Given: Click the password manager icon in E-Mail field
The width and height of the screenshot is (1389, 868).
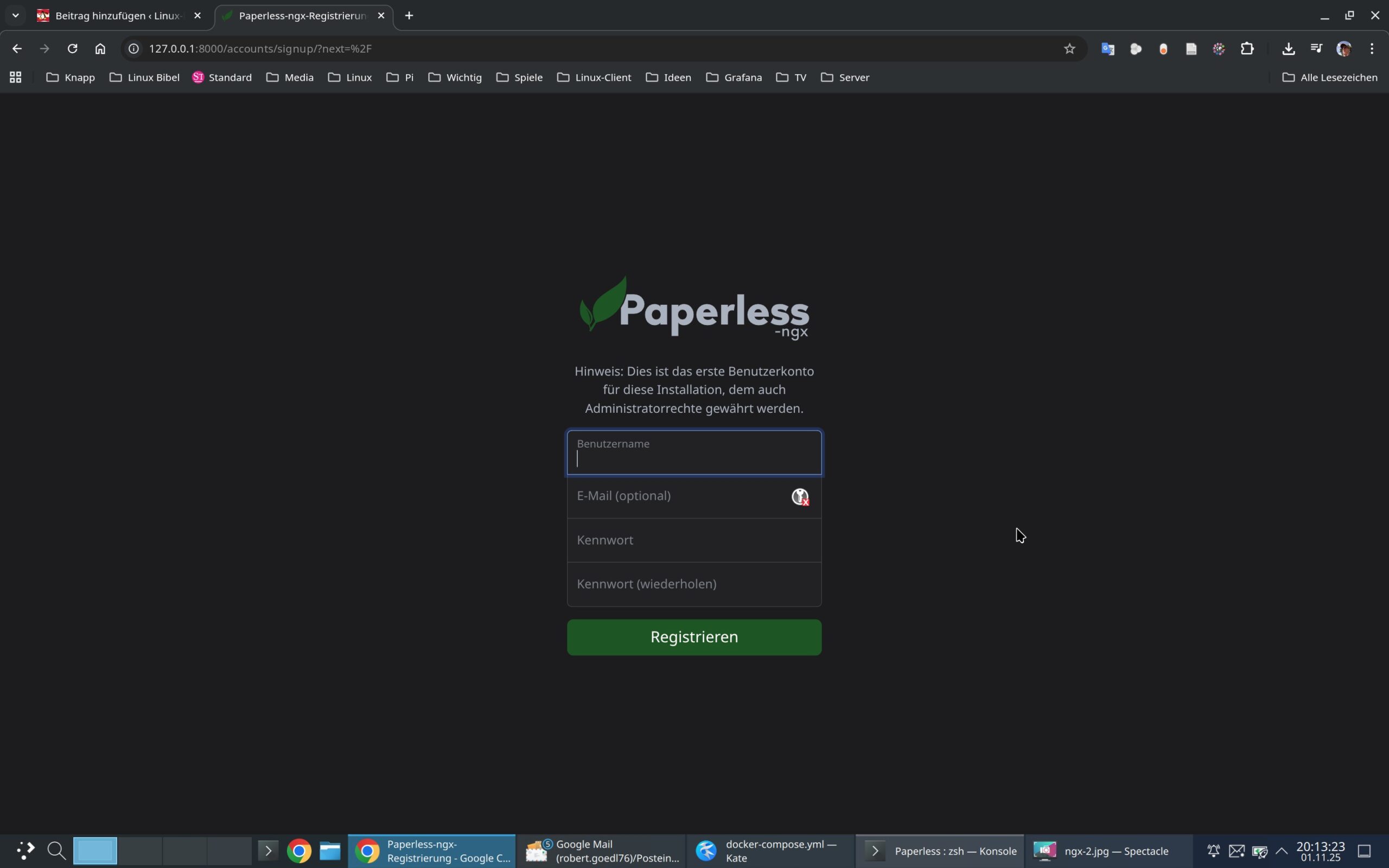Looking at the screenshot, I should click(800, 496).
